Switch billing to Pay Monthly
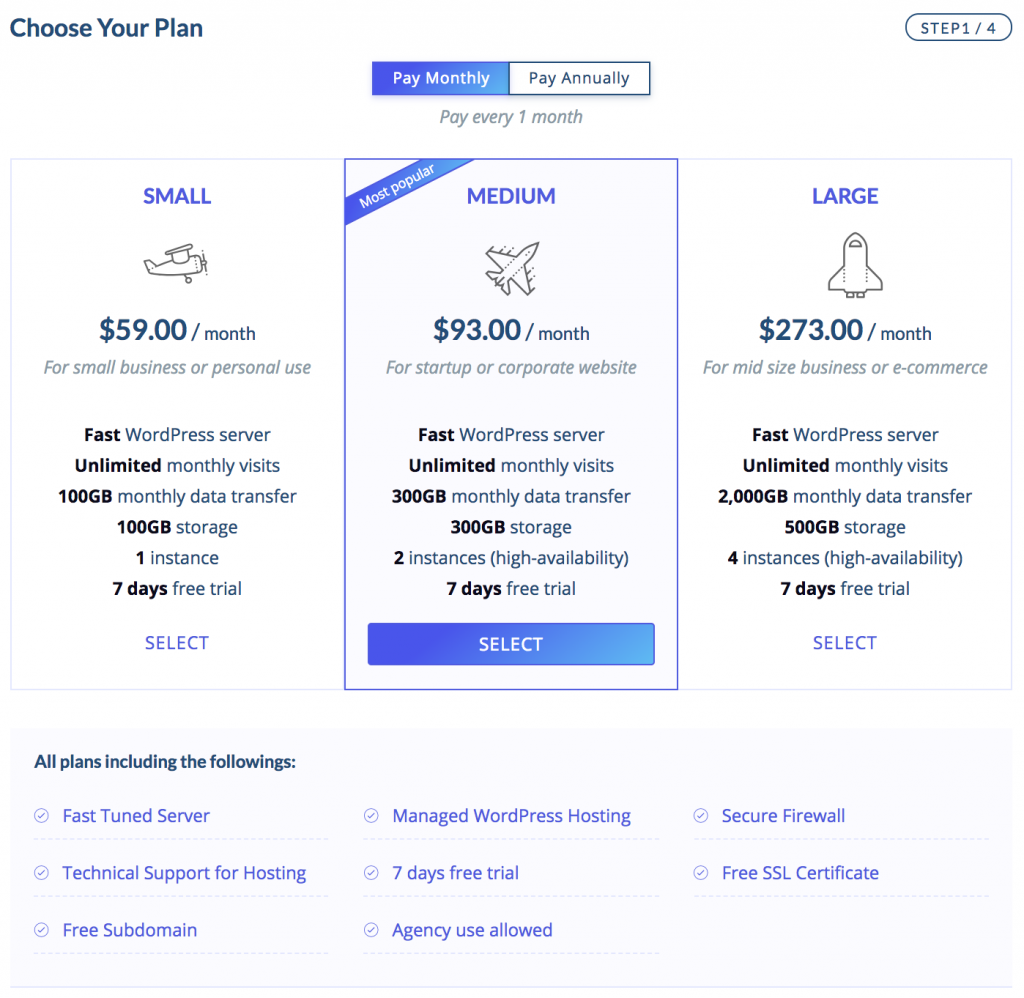 440,78
